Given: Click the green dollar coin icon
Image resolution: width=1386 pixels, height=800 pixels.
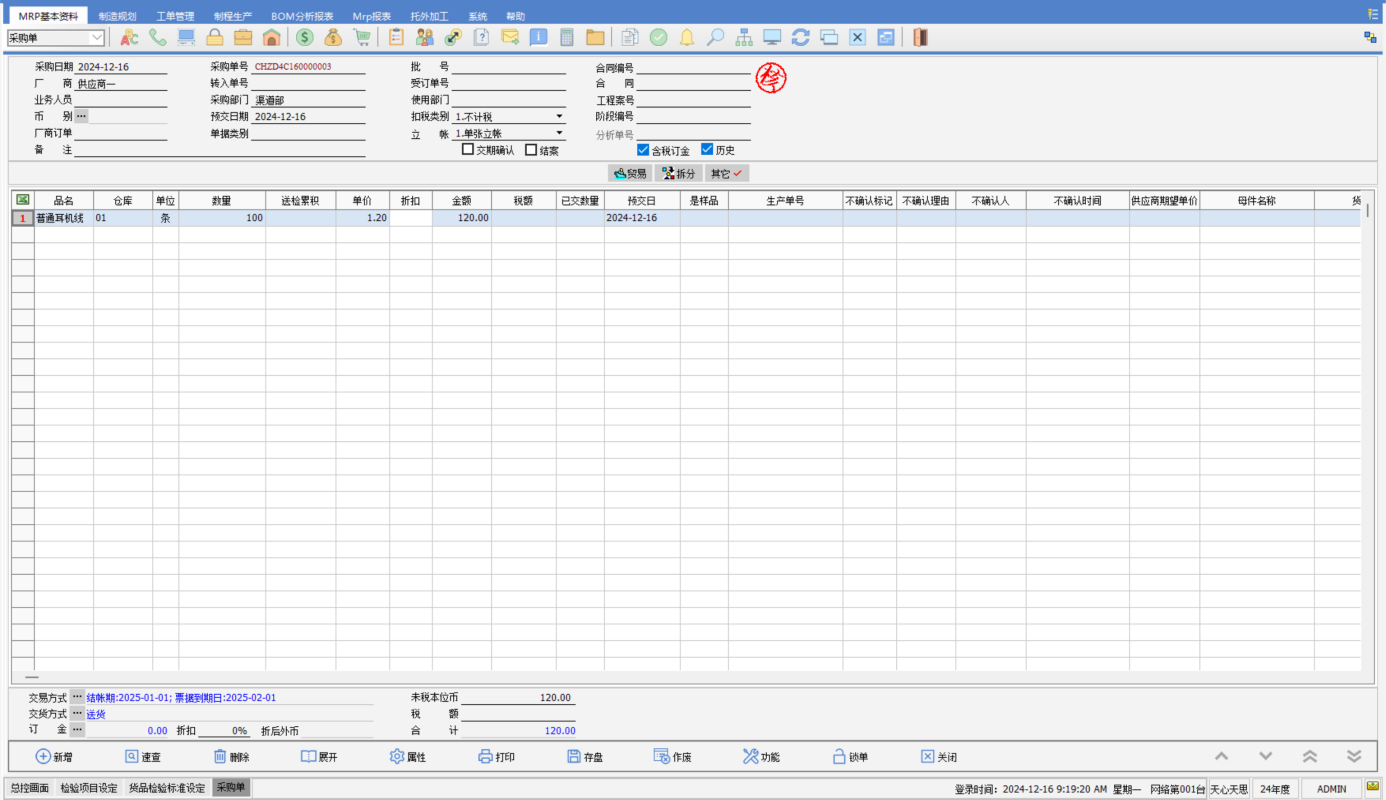Looking at the screenshot, I should coord(304,37).
